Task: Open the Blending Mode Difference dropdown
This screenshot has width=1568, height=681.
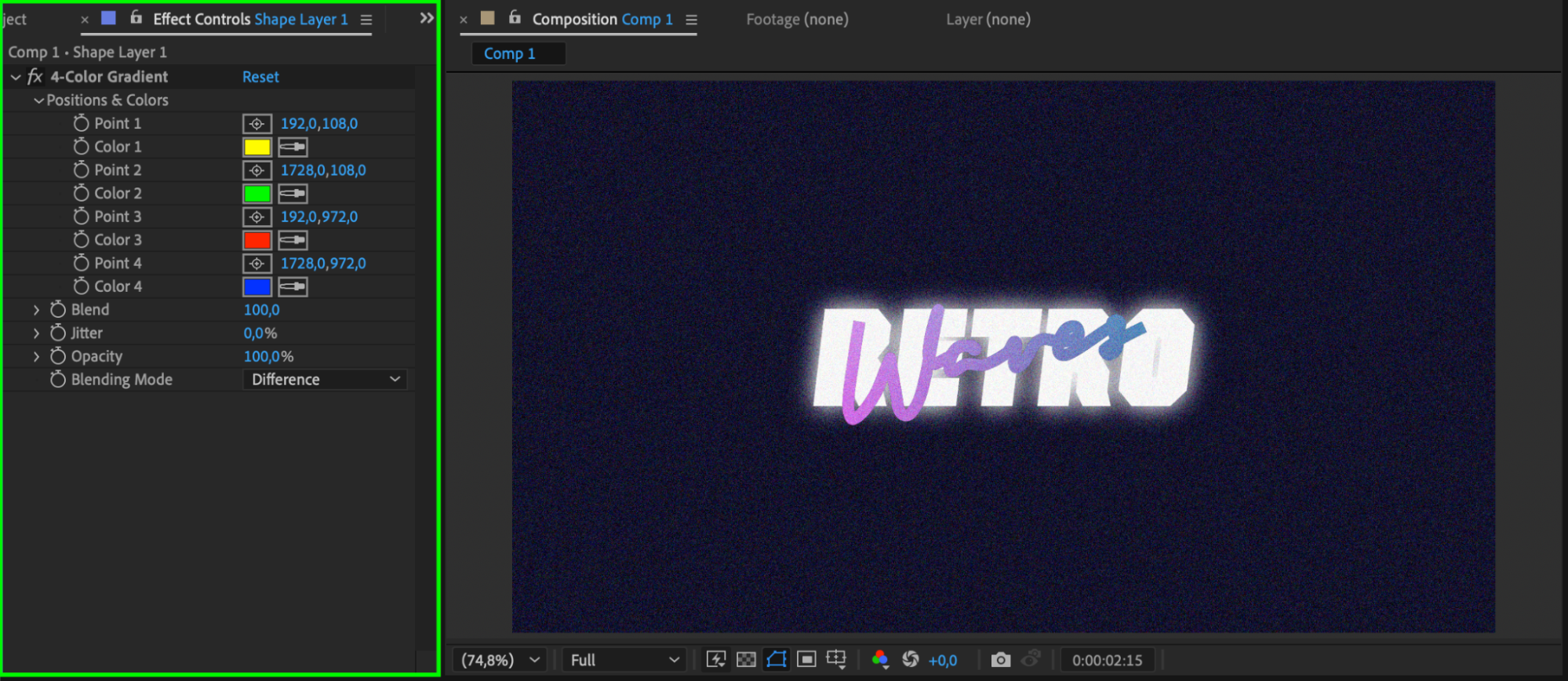Action: pos(325,380)
